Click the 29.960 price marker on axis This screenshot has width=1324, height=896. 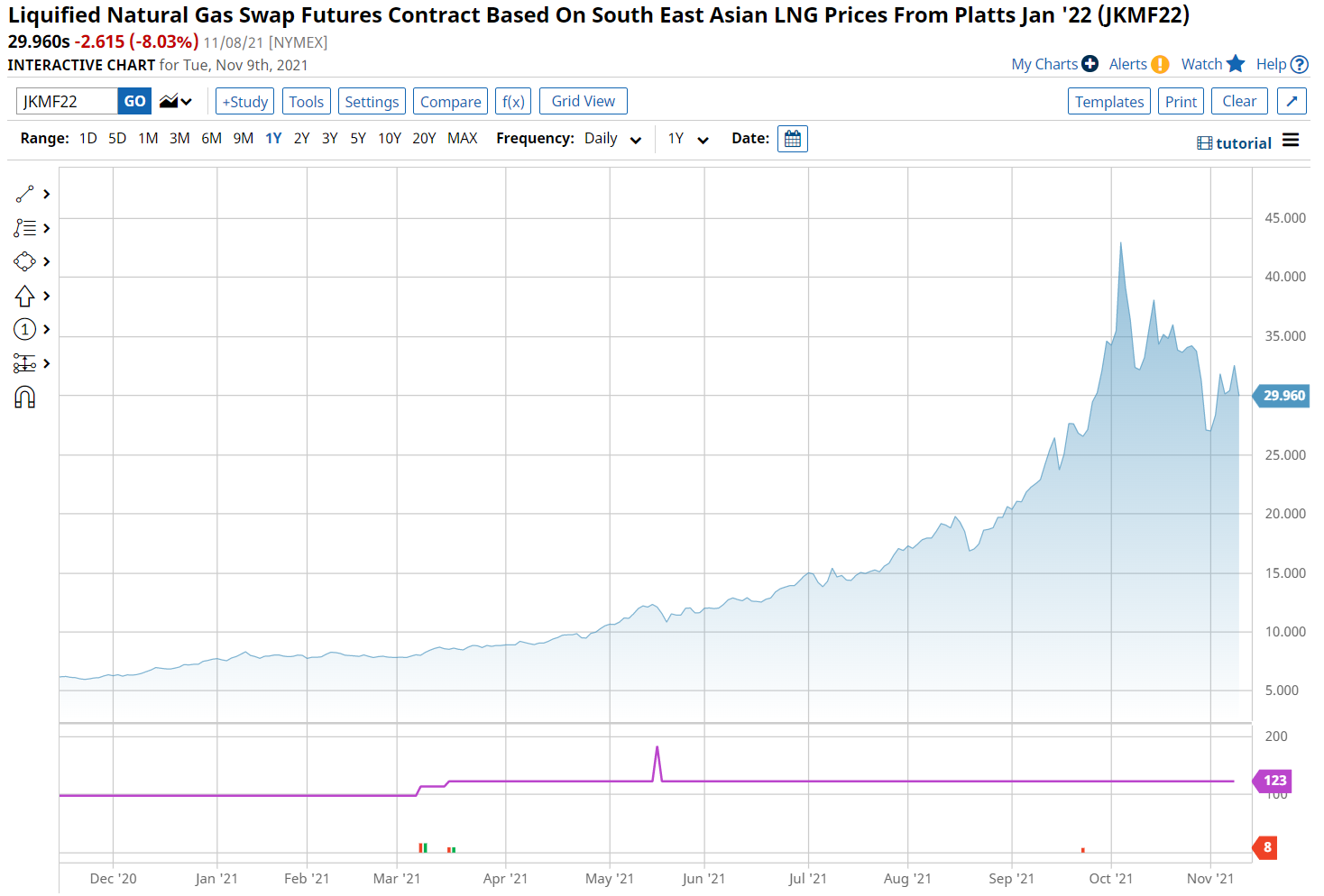pos(1283,396)
